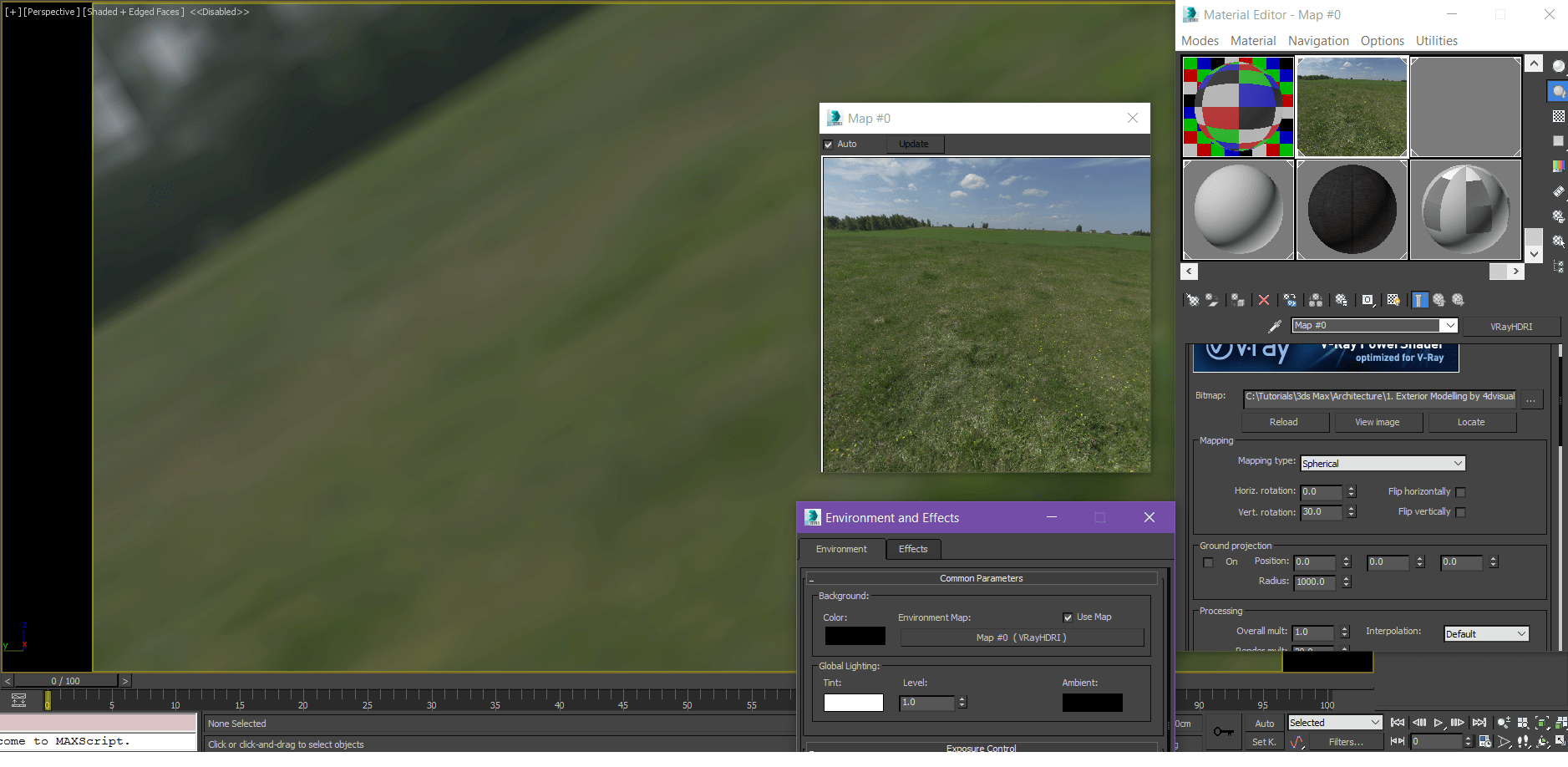Enable Flip vertically option
Viewport: 1568px width, 767px height.
pyautogui.click(x=1460, y=511)
